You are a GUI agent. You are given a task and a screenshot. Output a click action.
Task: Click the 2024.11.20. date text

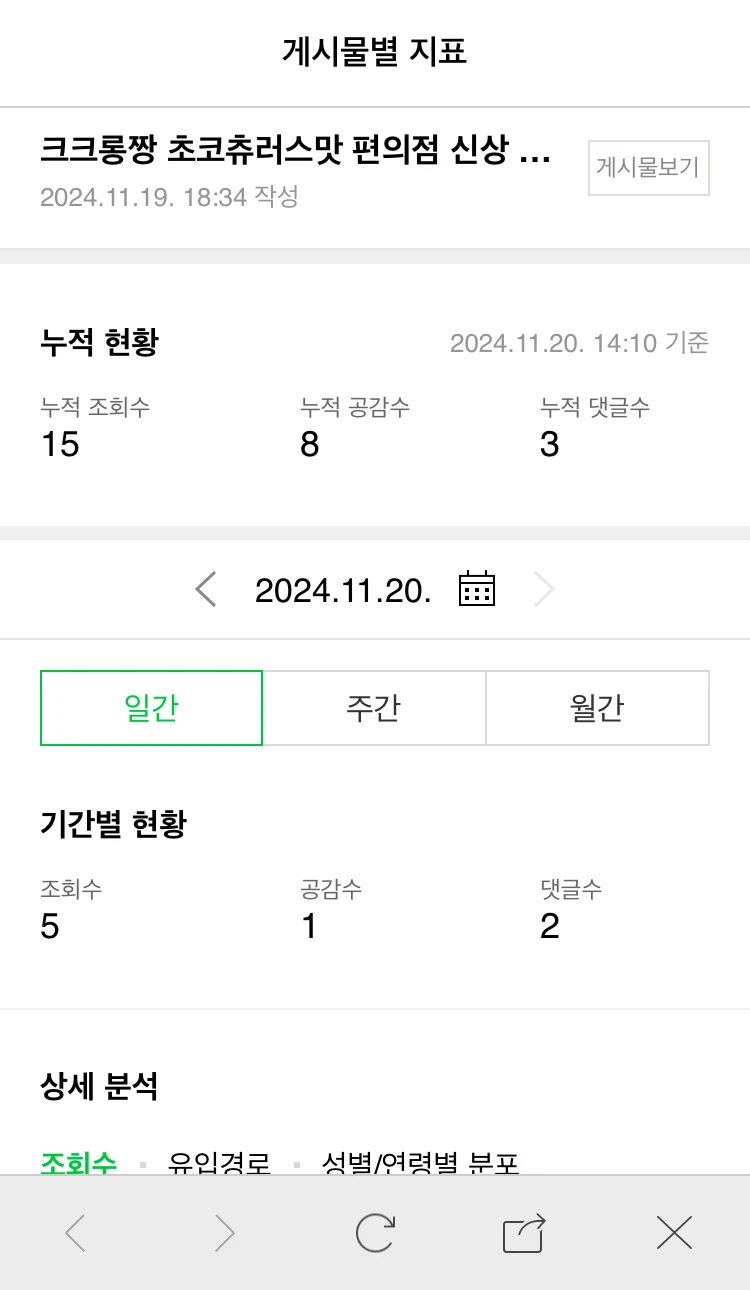(x=343, y=590)
